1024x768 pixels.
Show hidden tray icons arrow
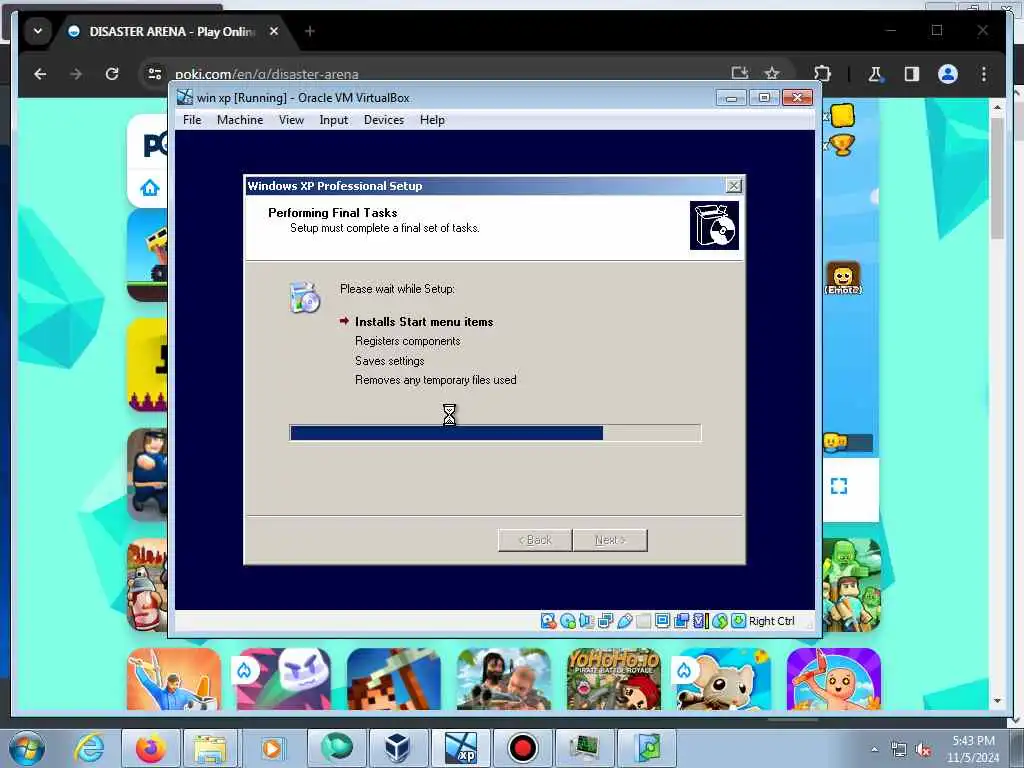874,750
